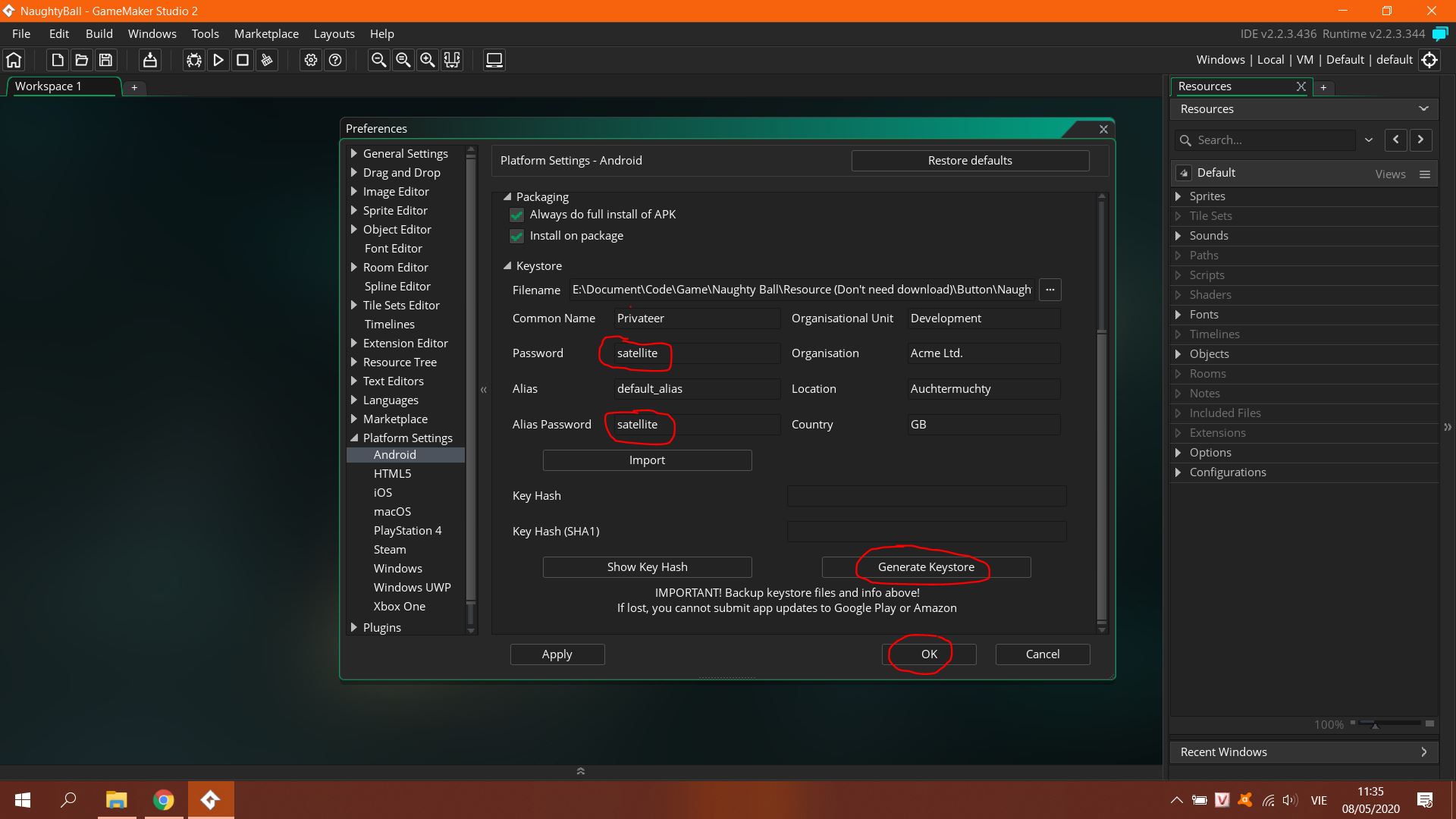This screenshot has width=1456, height=819.
Task: Open the Resources panel dropdown
Action: tap(1423, 109)
